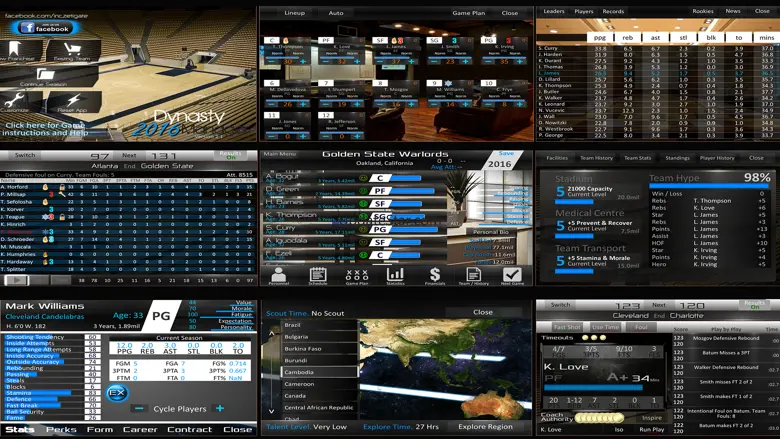Screen dimensions: 780x439
Task: Enable Fast Shot option
Action: click(x=567, y=327)
